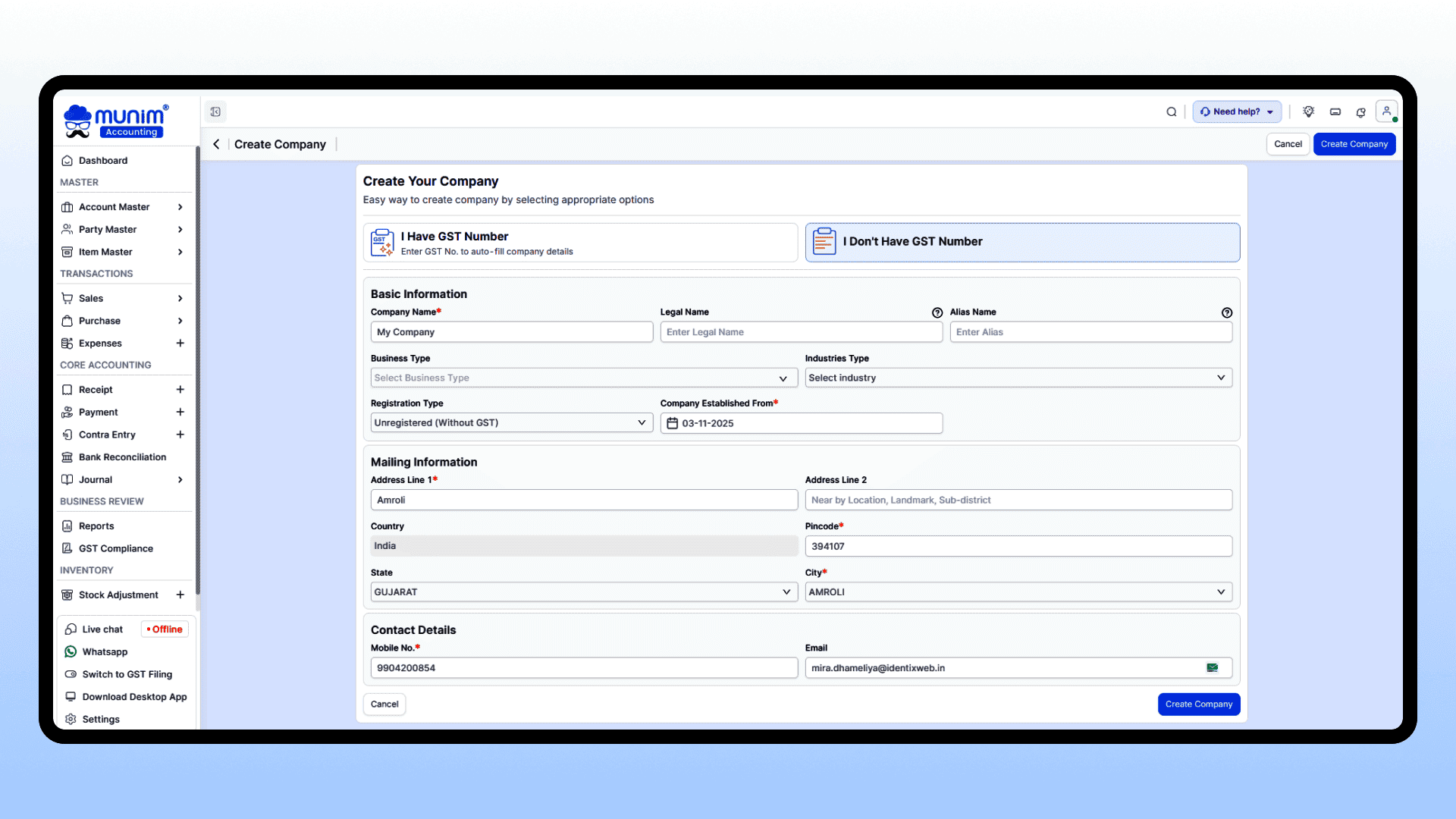Click the search magnifier icon
1456x819 pixels.
click(1172, 112)
